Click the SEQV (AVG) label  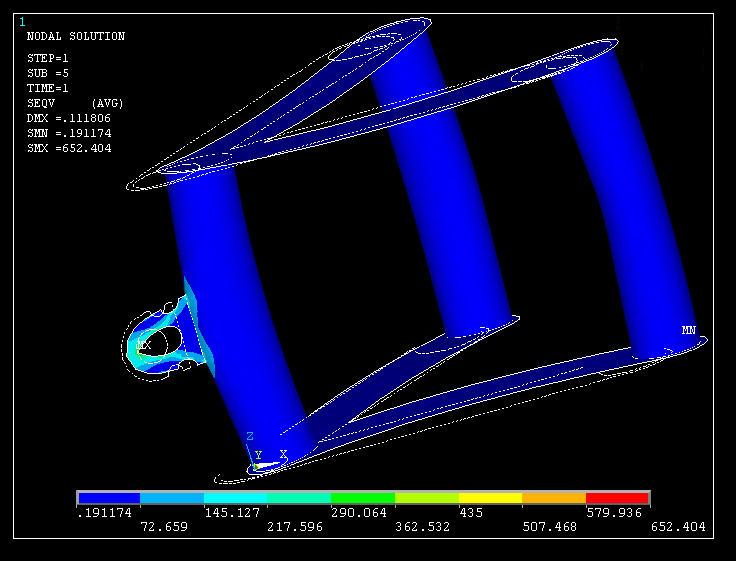[75, 103]
